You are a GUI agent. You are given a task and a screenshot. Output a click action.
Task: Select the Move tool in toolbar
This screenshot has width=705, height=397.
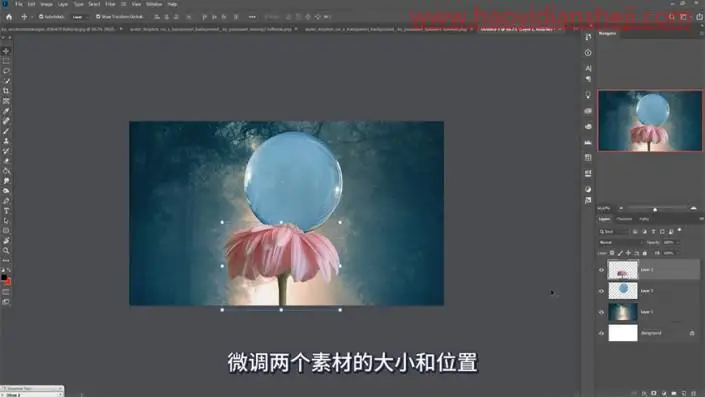(6, 51)
